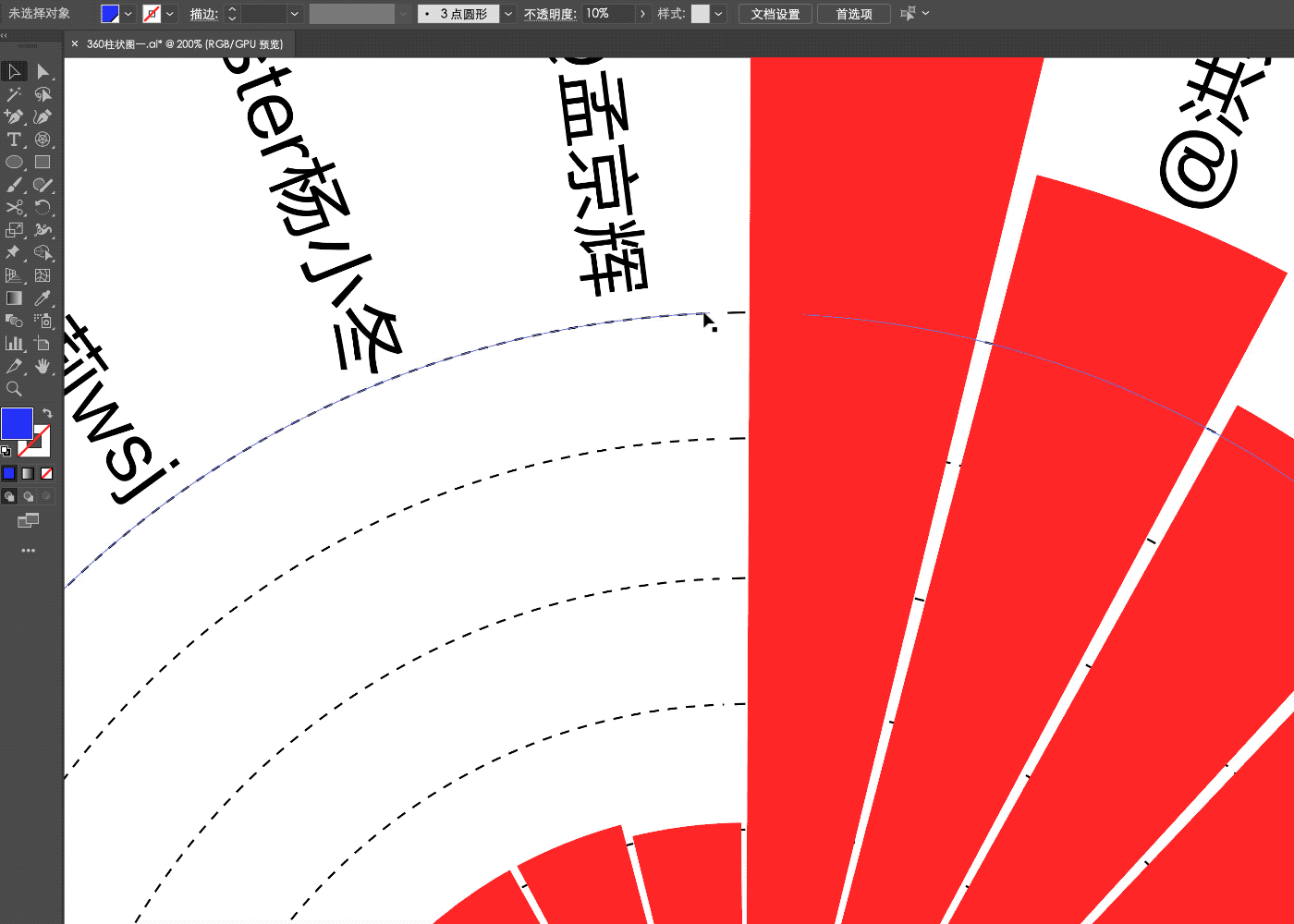
Task: Swap fill and stroke colors arrow
Action: [x=47, y=413]
